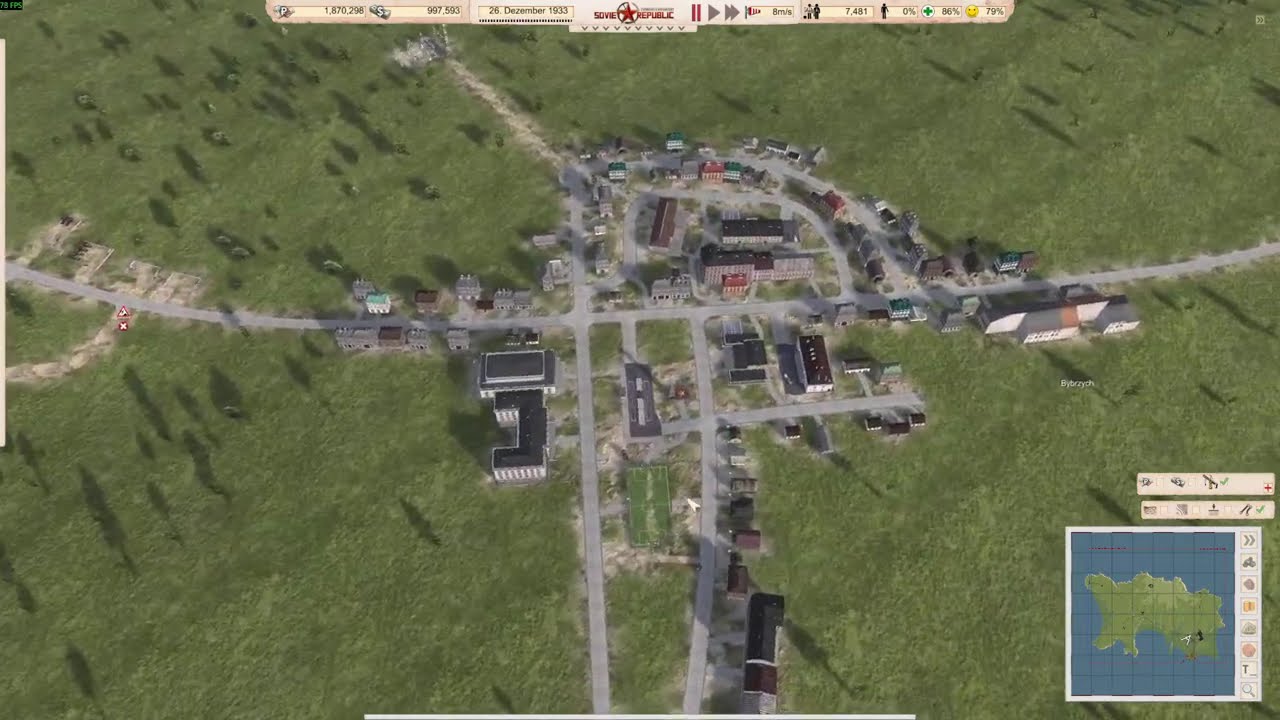1280x720 pixels.
Task: Pause the game simulation
Action: [x=697, y=12]
